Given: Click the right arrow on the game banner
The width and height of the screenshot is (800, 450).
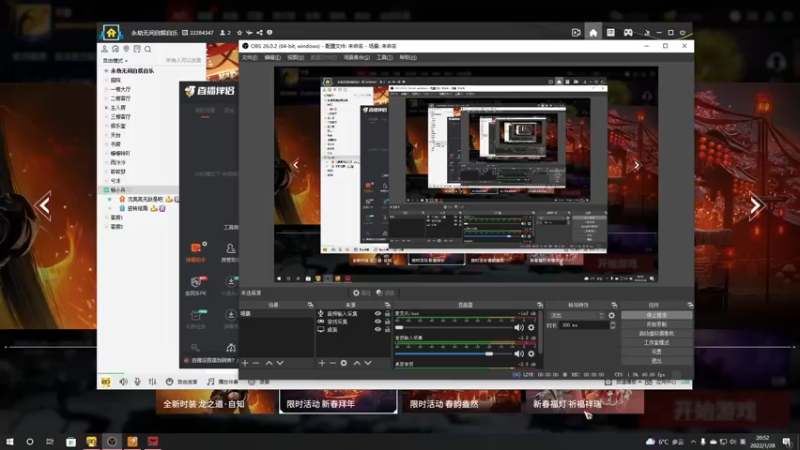Looking at the screenshot, I should pos(756,206).
